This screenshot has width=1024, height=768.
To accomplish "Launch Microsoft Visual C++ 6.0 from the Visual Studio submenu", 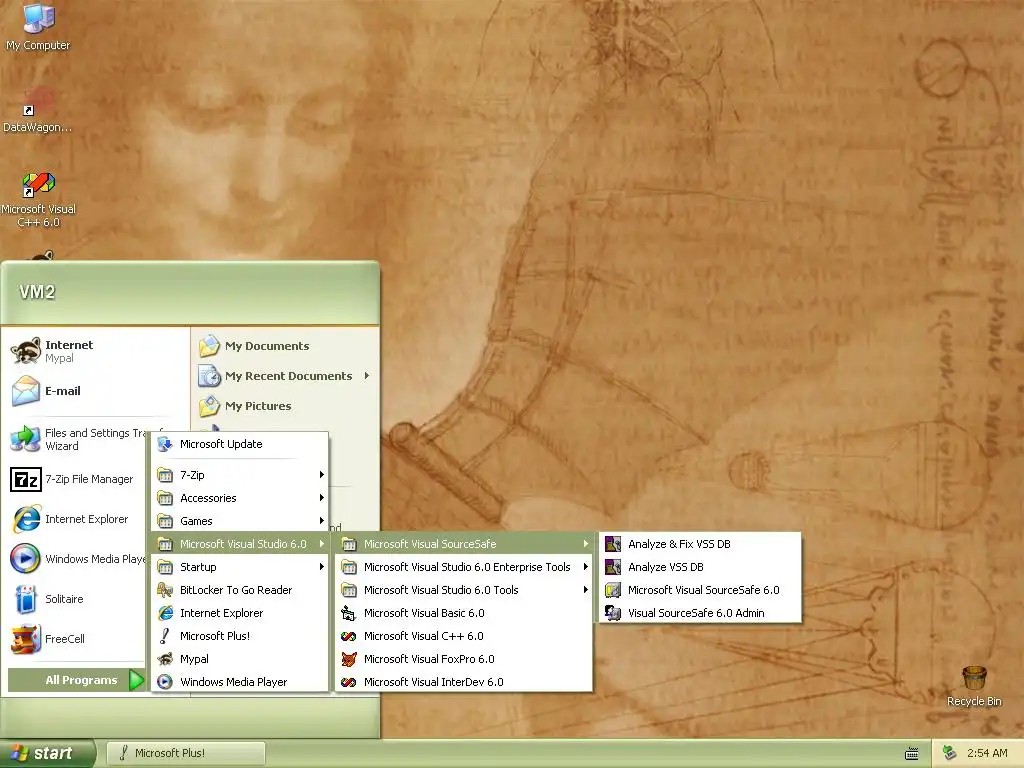I will [464, 636].
